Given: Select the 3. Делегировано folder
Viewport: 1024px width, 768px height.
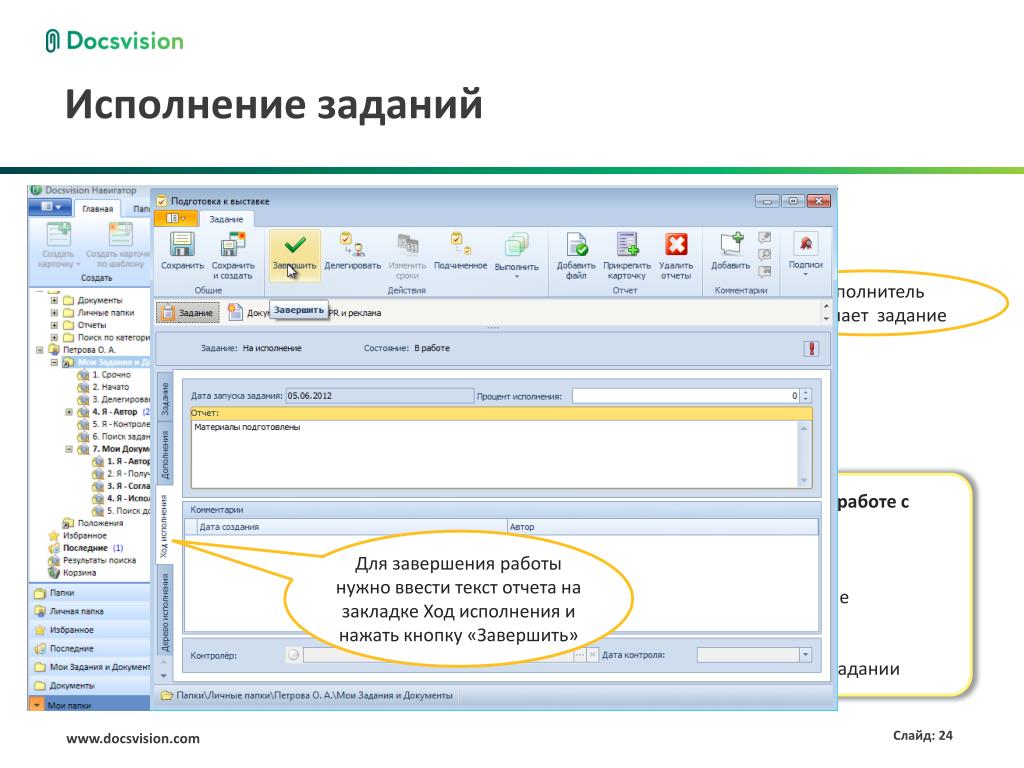Looking at the screenshot, I should [114, 400].
